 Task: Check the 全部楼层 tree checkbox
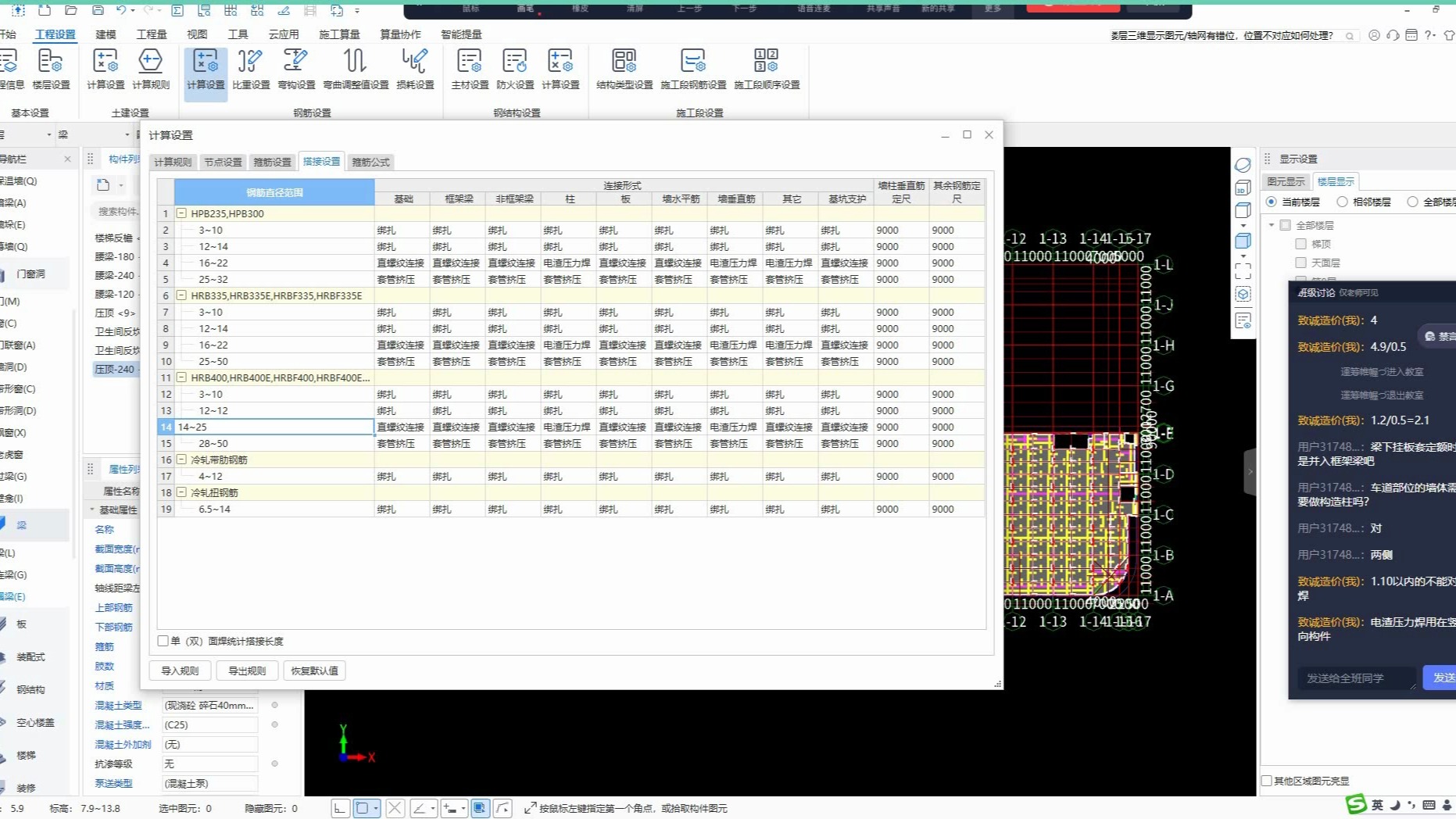point(1286,225)
